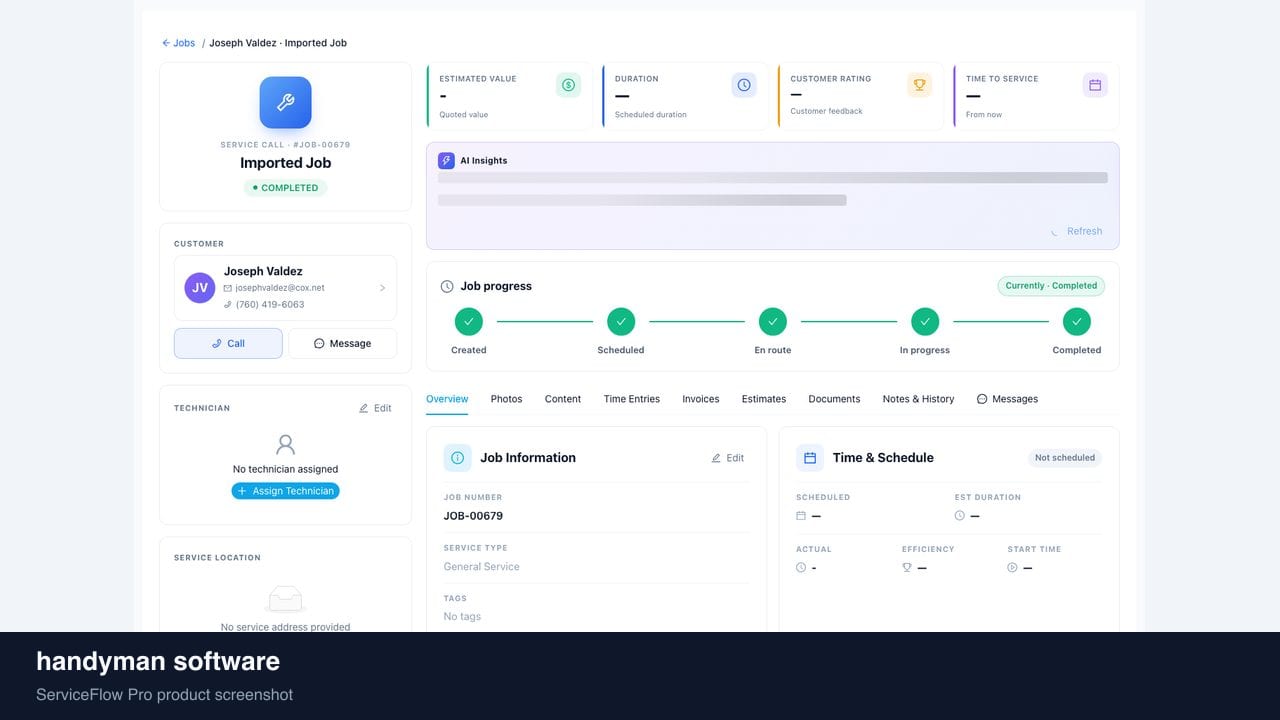This screenshot has height=720, width=1280.
Task: Click the Not scheduled badge
Action: coord(1065,458)
